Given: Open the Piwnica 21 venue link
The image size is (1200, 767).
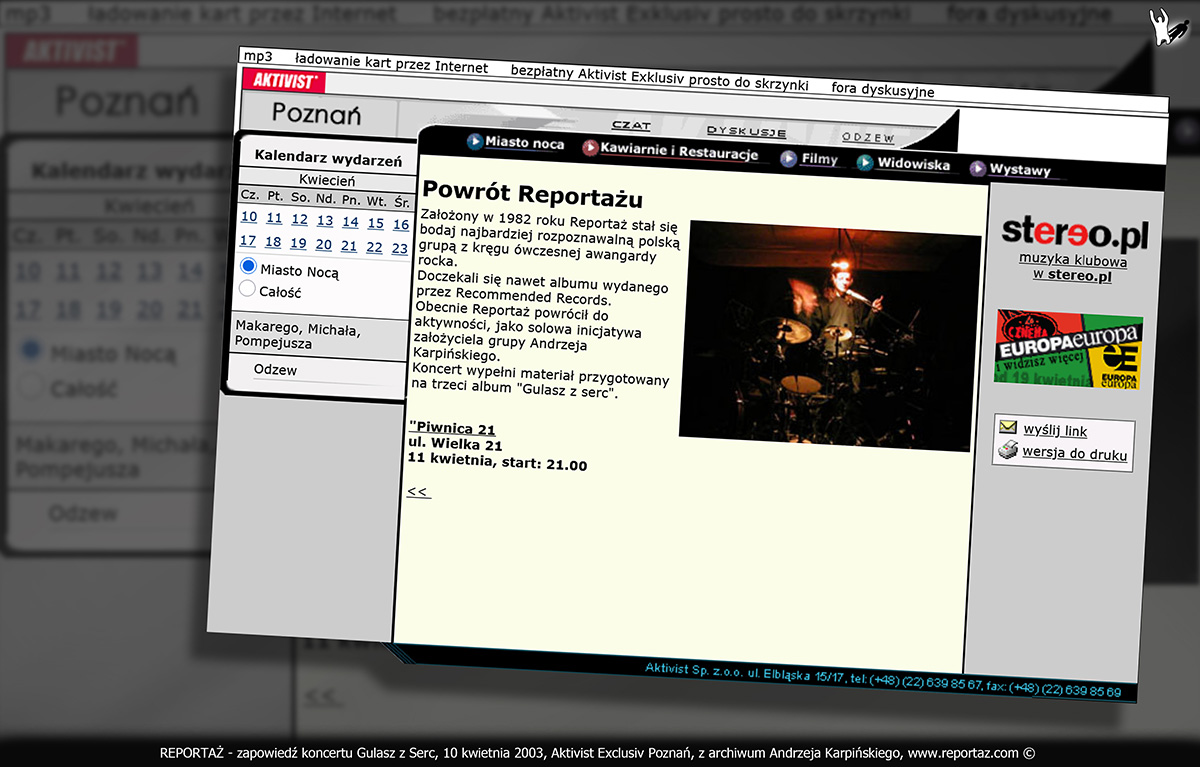Looking at the screenshot, I should (x=452, y=429).
